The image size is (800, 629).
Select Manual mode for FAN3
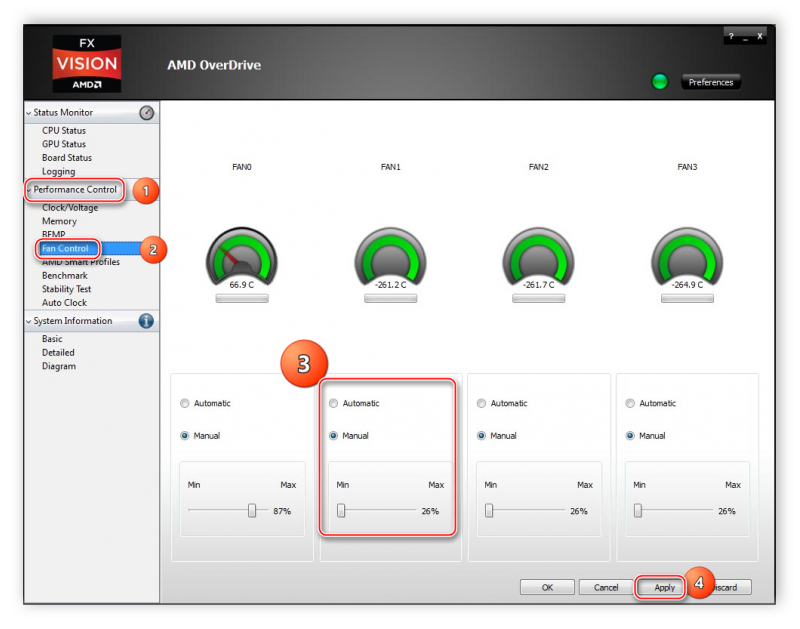coord(630,436)
